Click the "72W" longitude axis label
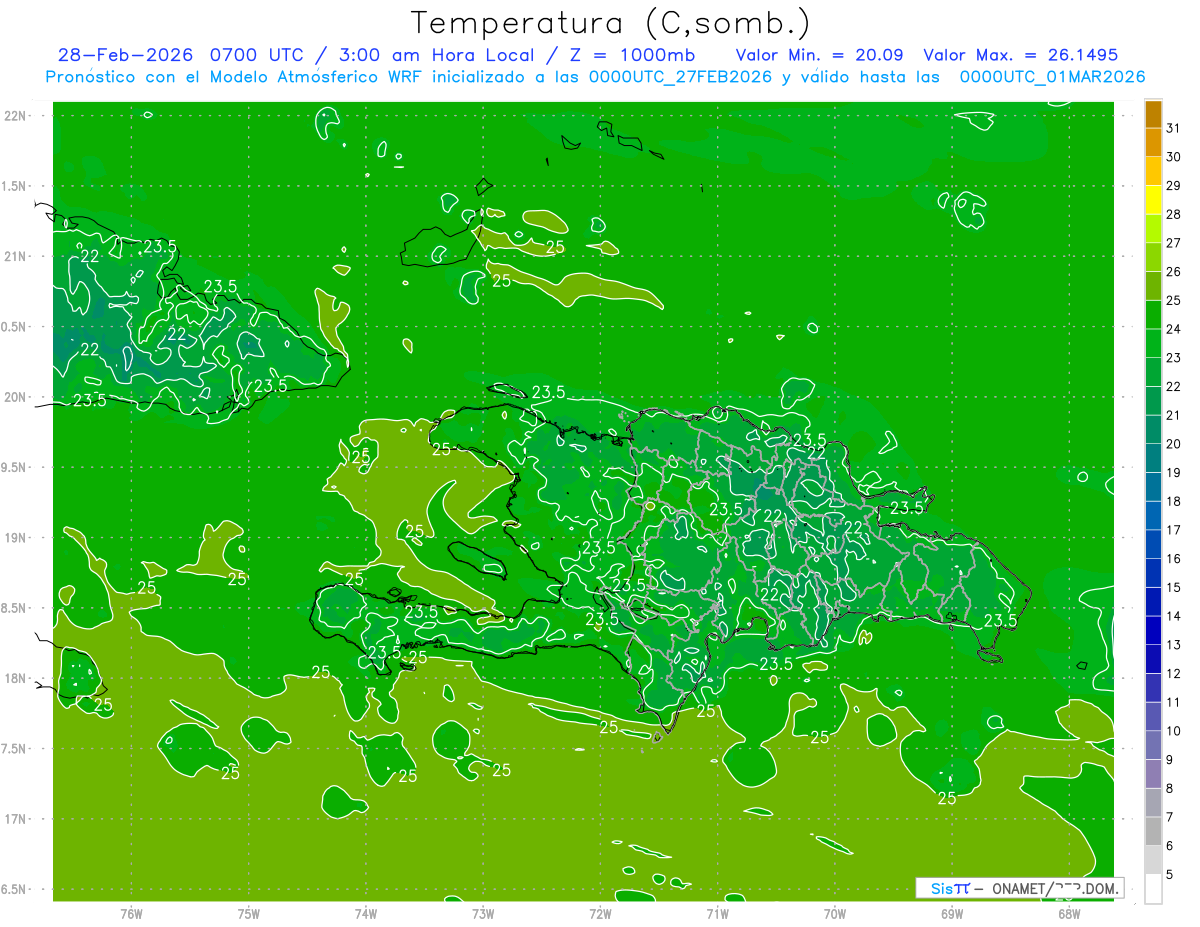The height and width of the screenshot is (927, 1200). coord(600,913)
